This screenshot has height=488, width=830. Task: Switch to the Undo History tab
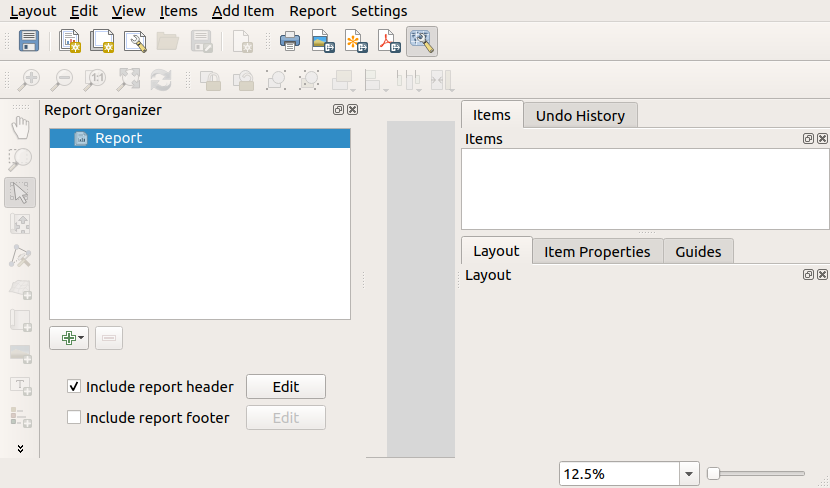[580, 115]
